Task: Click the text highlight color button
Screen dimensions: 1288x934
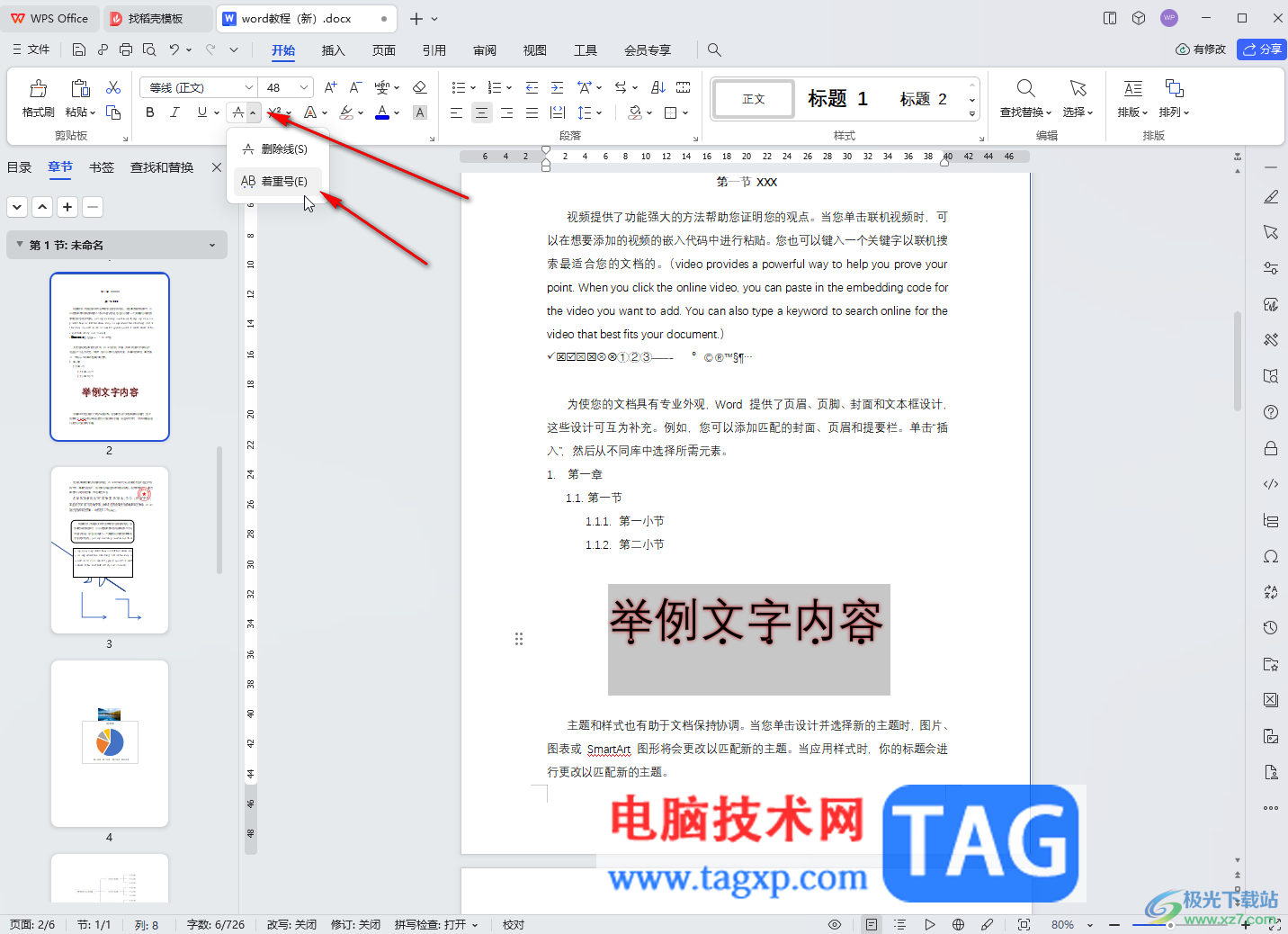Action: [x=346, y=112]
